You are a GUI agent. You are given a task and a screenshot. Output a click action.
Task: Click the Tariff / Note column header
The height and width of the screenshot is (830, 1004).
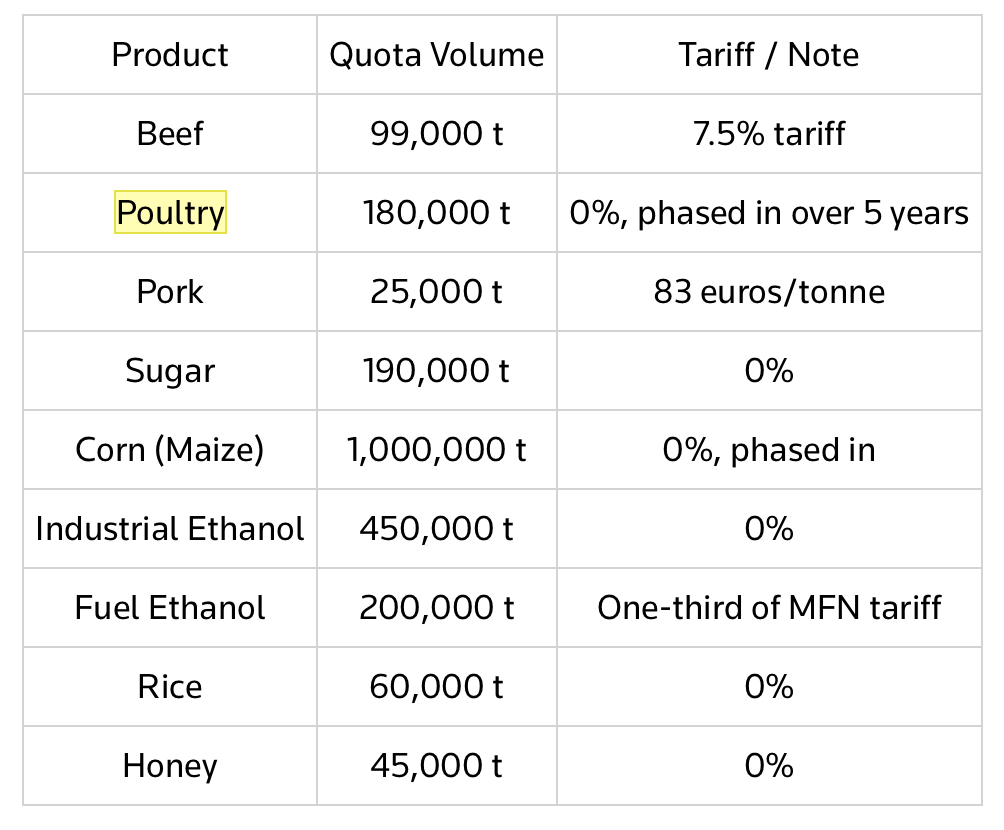769,55
